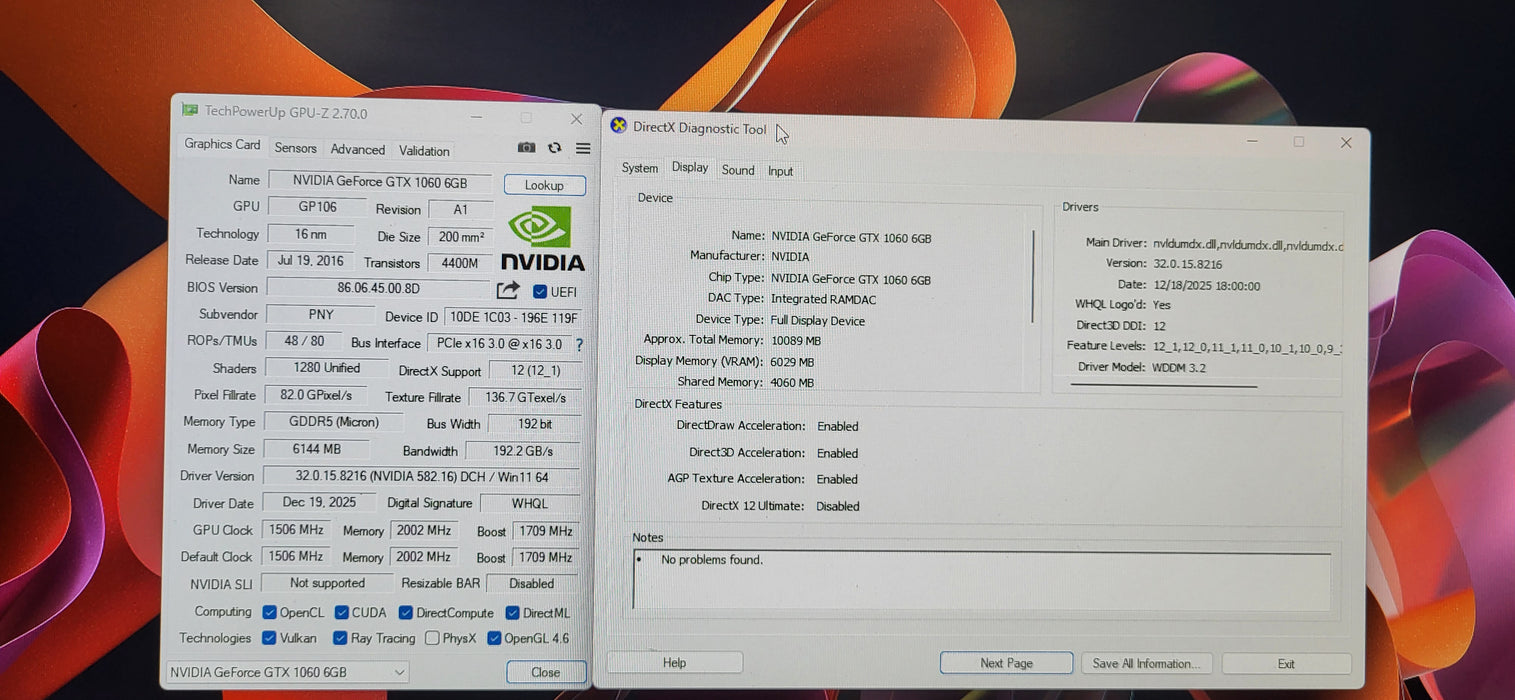The height and width of the screenshot is (700, 1515).
Task: Open the GPU-Z hamburger menu
Action: click(x=583, y=148)
